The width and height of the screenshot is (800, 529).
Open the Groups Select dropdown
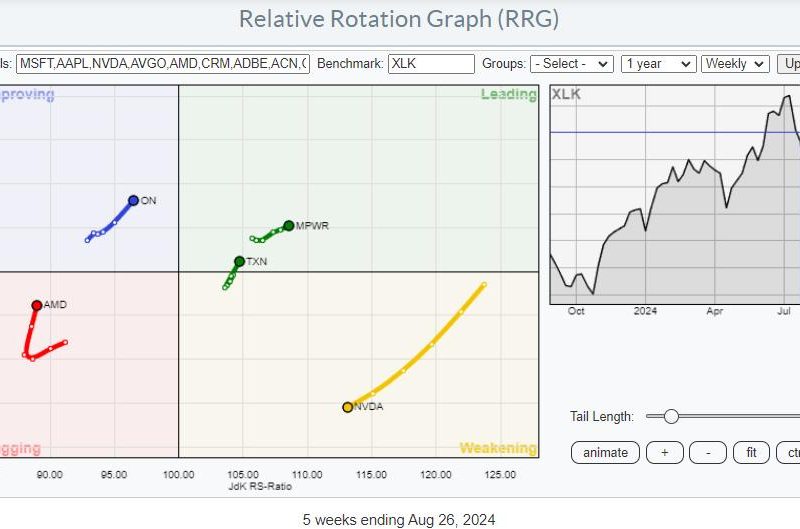[x=571, y=64]
